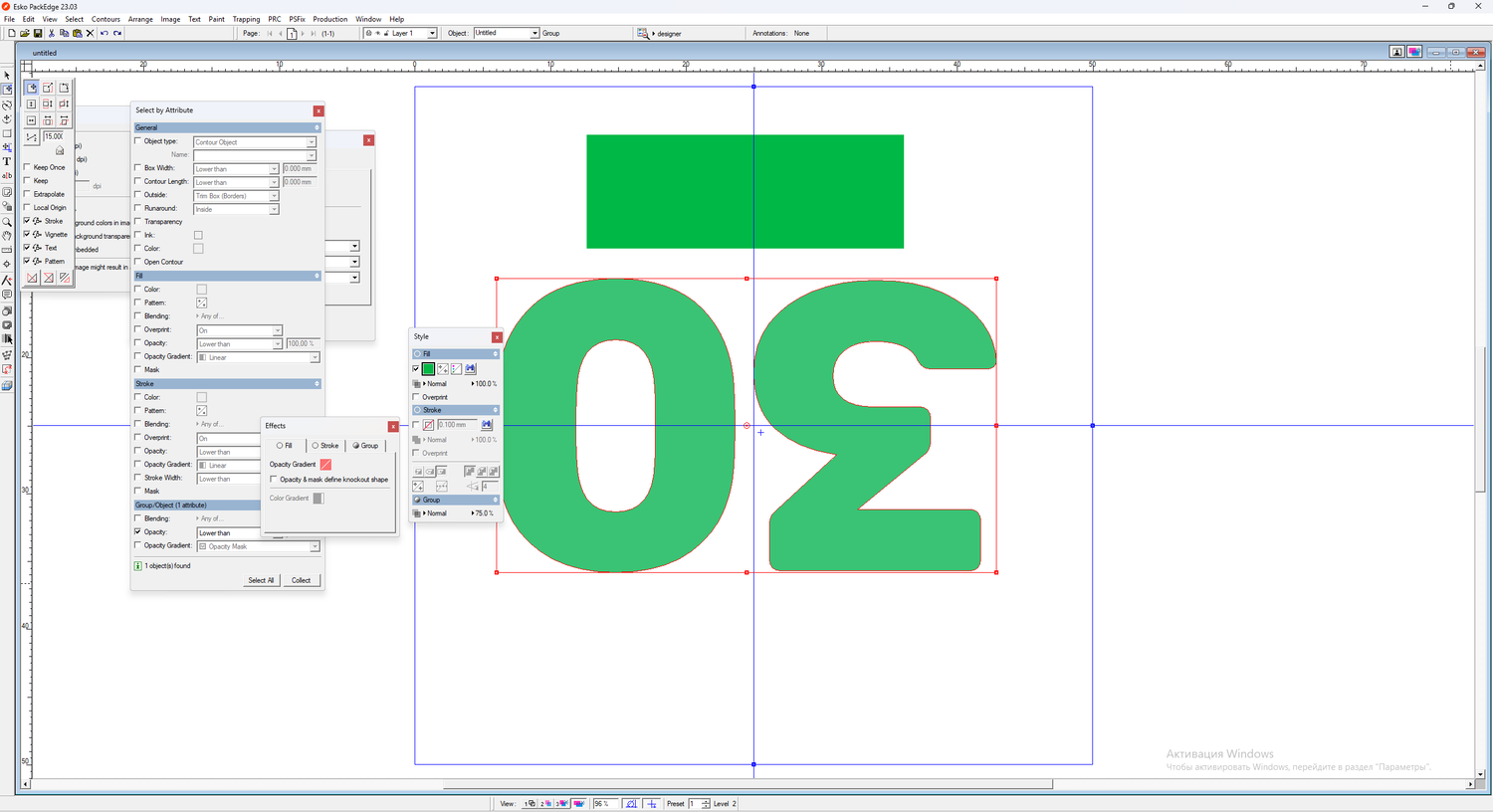The width and height of the screenshot is (1493, 812).
Task: Click the Collect button
Action: click(x=302, y=580)
